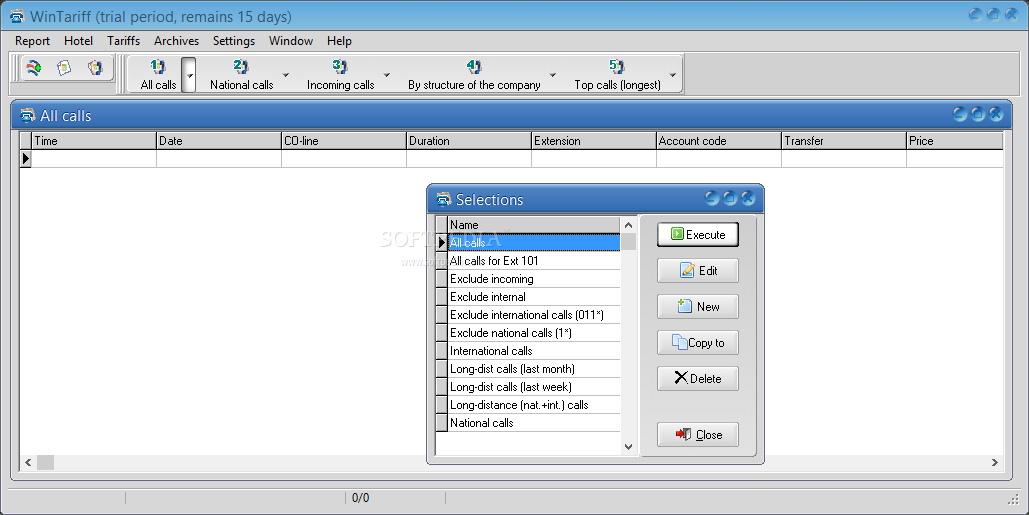Image resolution: width=1029 pixels, height=515 pixels.
Task: Click the second toolbar document icon
Action: coord(64,68)
